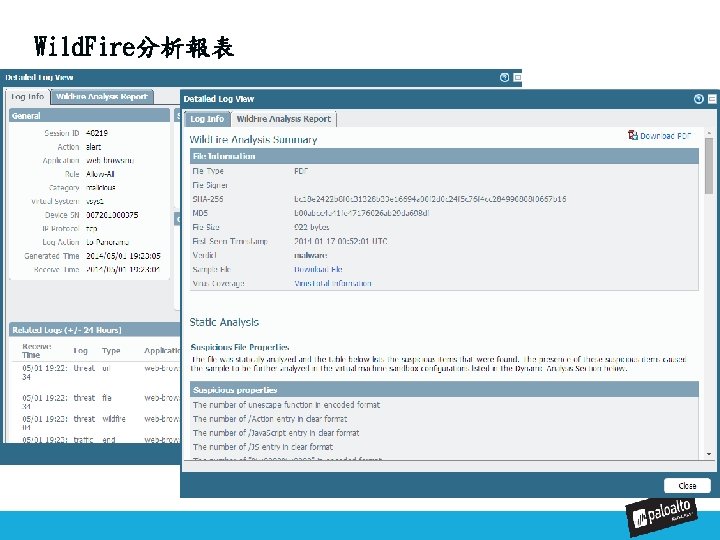Click the Category value malicious
This screenshot has width=720, height=540.
tap(101, 188)
